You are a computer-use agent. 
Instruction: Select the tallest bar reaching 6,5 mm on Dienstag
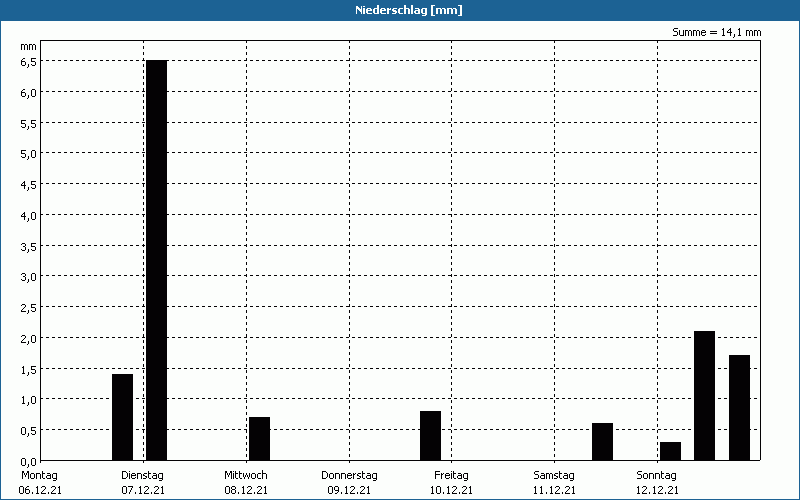tap(157, 260)
